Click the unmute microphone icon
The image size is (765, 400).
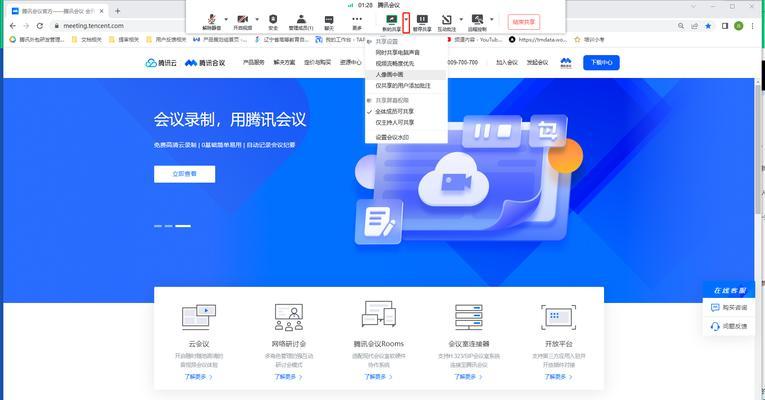click(211, 19)
